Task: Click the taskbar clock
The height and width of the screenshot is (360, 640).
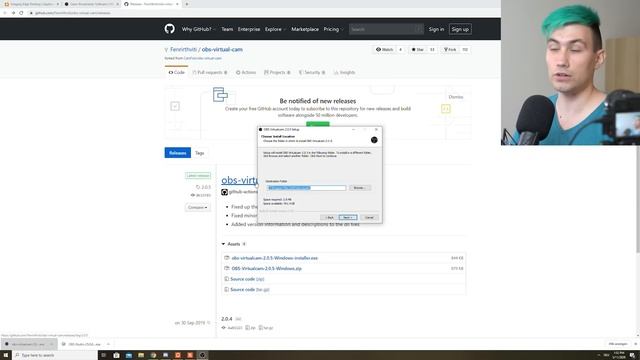Action: [x=619, y=355]
